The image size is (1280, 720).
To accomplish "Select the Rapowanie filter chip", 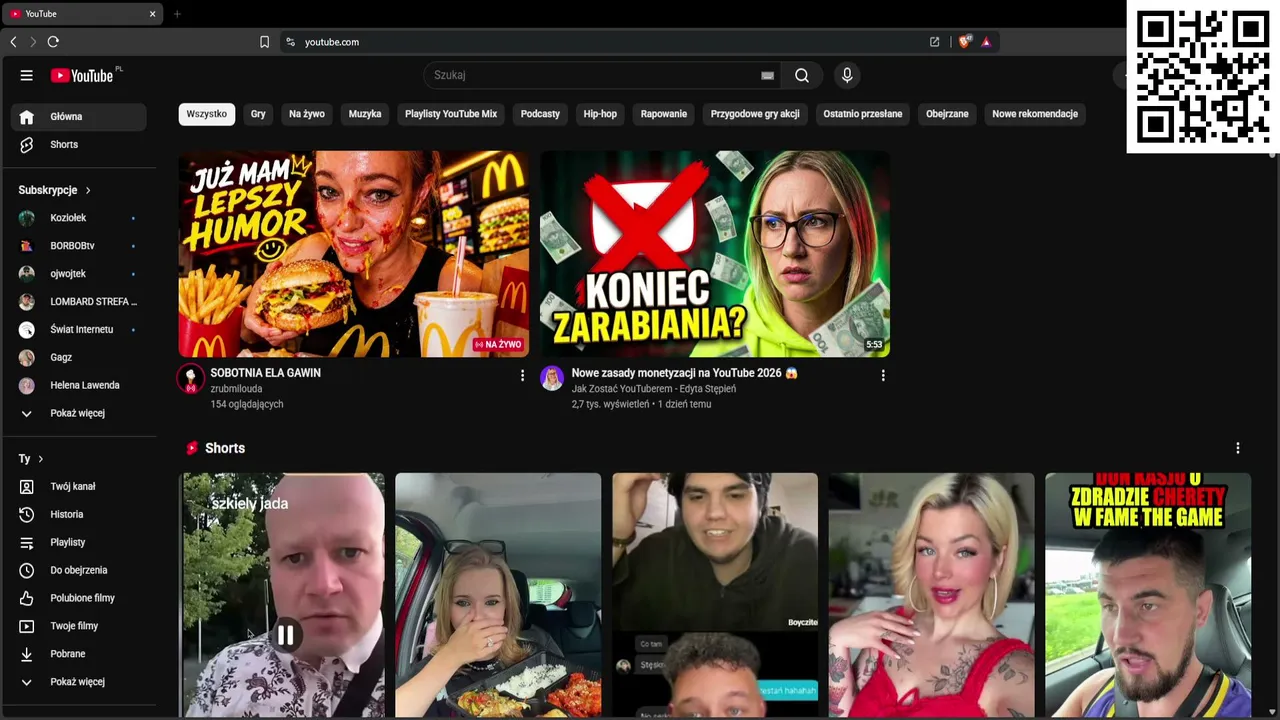I will 664,114.
